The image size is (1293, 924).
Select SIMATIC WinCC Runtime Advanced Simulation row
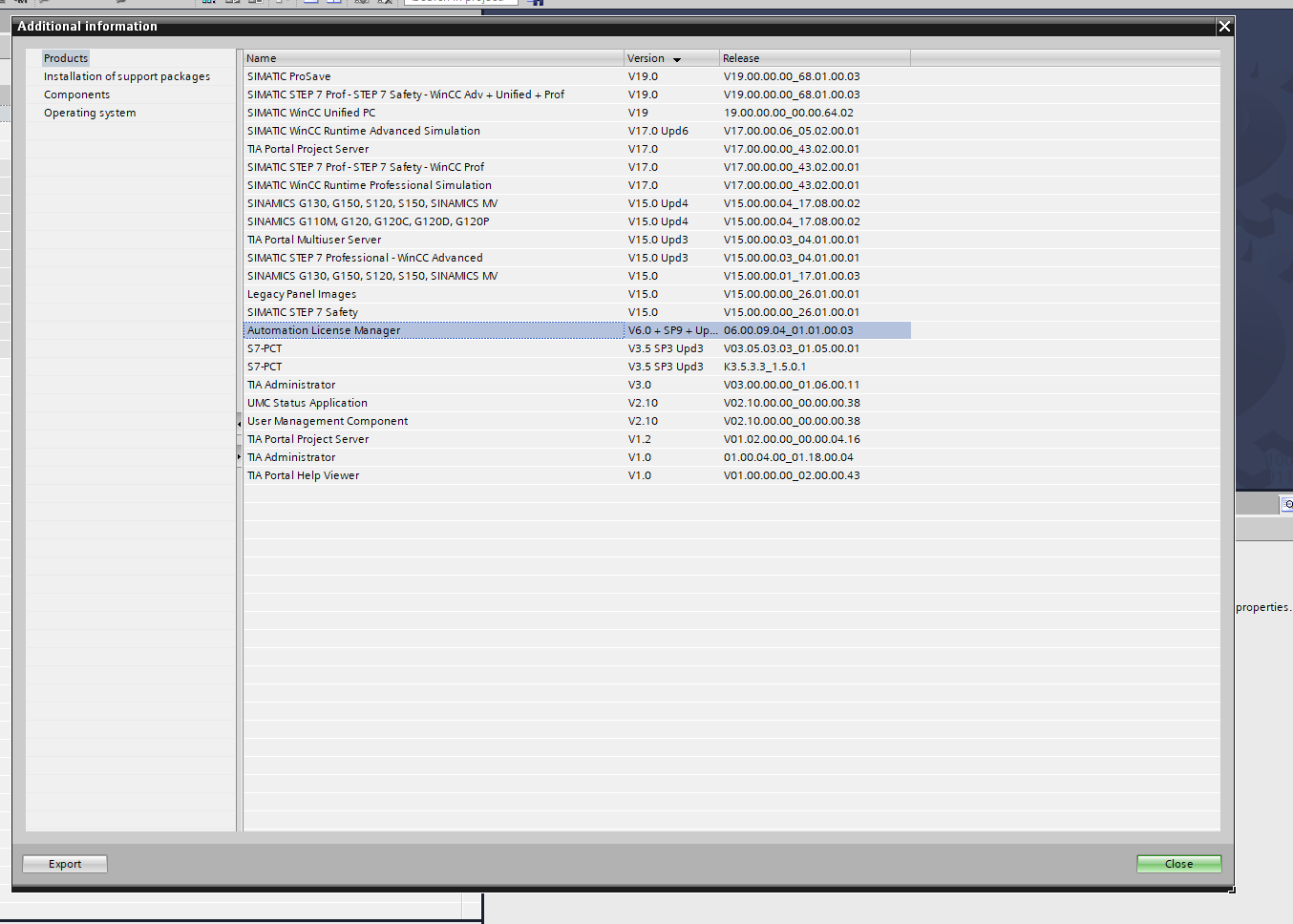pos(577,131)
